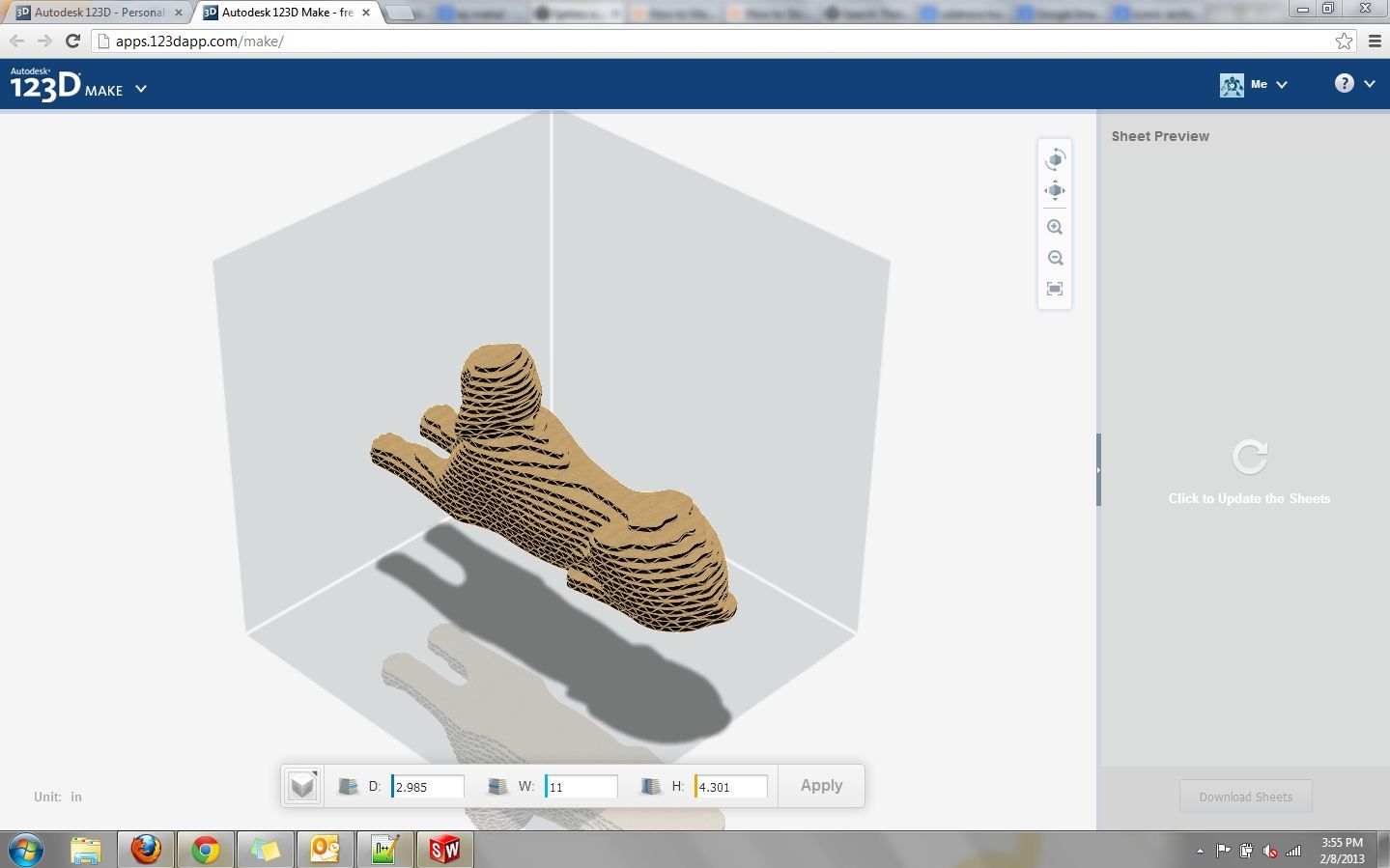
Task: Open the model orientation cube selector
Action: click(x=301, y=785)
